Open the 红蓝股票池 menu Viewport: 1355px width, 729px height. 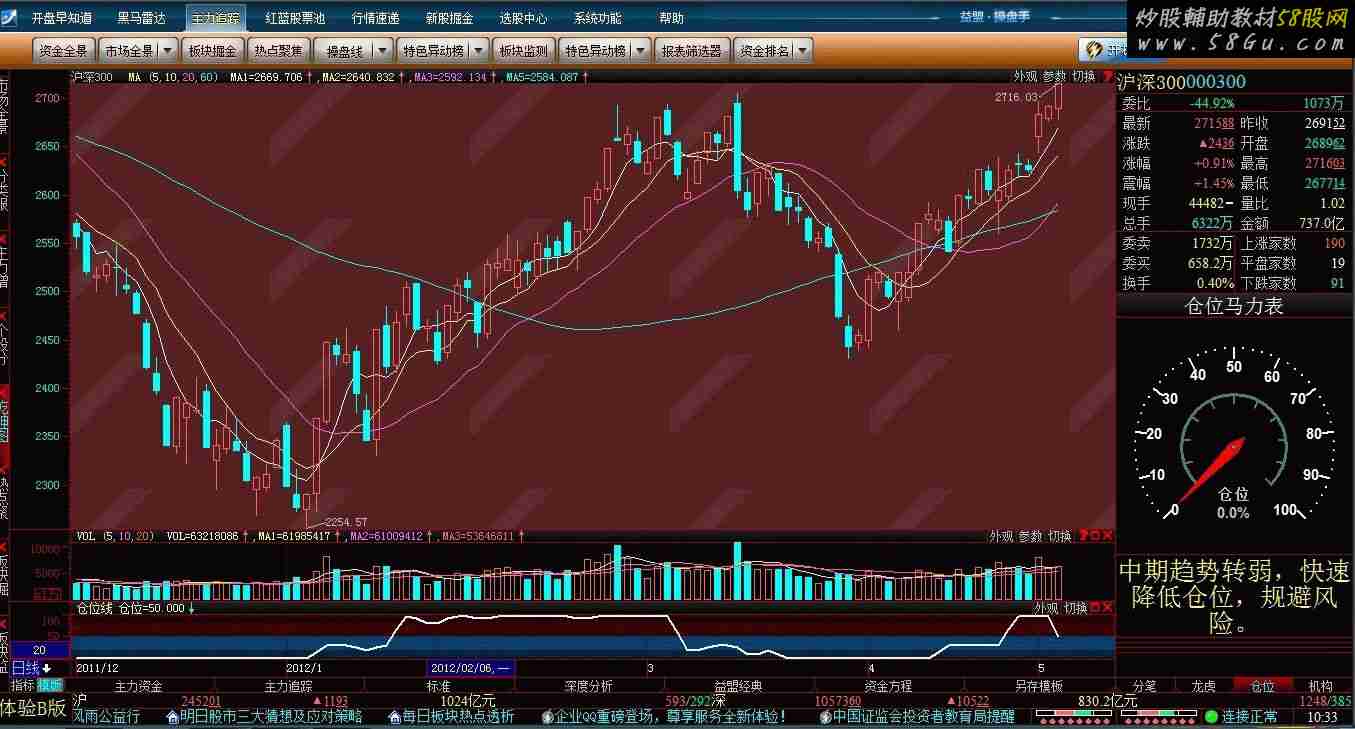click(295, 18)
